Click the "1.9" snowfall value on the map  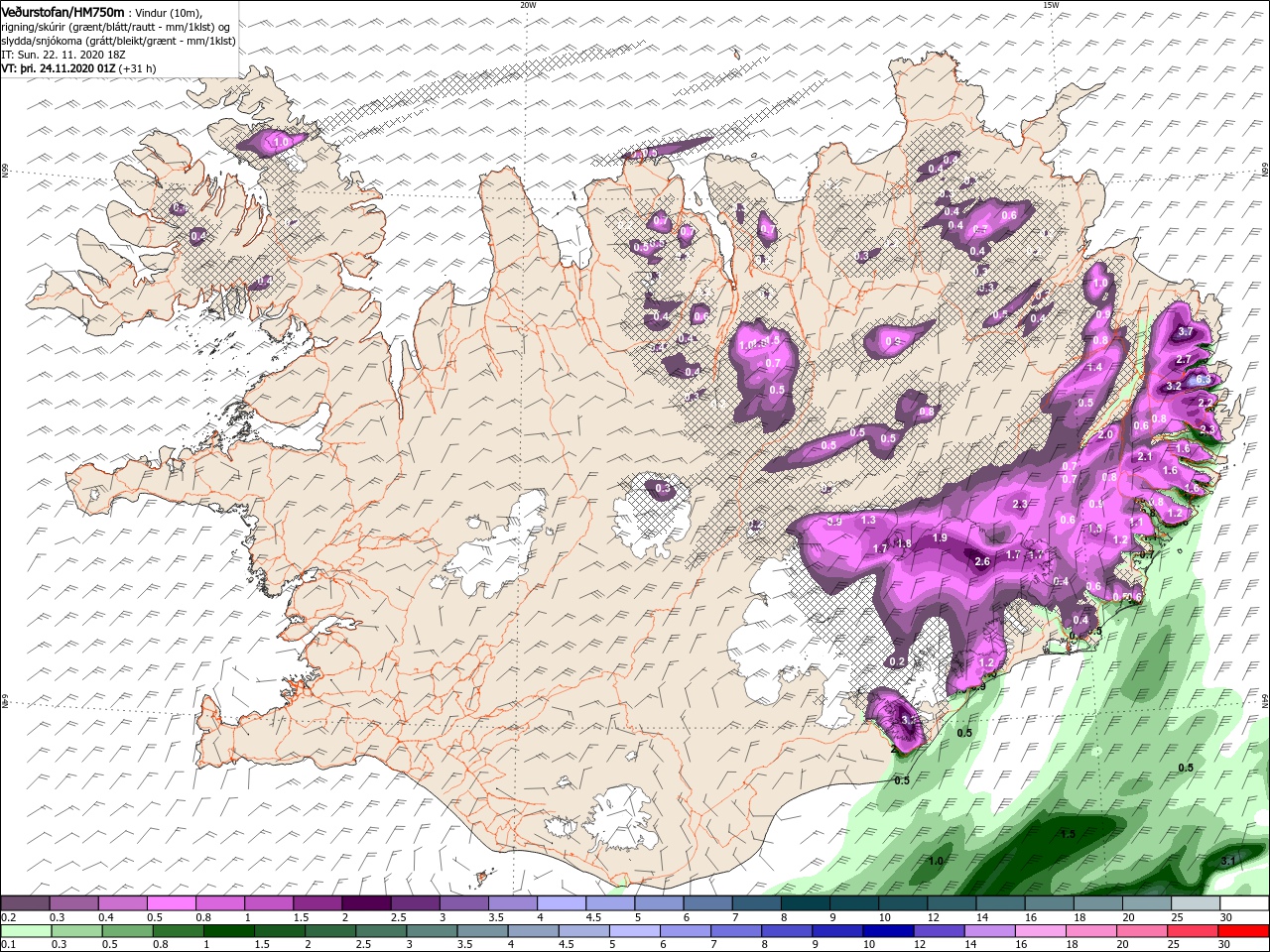(940, 537)
